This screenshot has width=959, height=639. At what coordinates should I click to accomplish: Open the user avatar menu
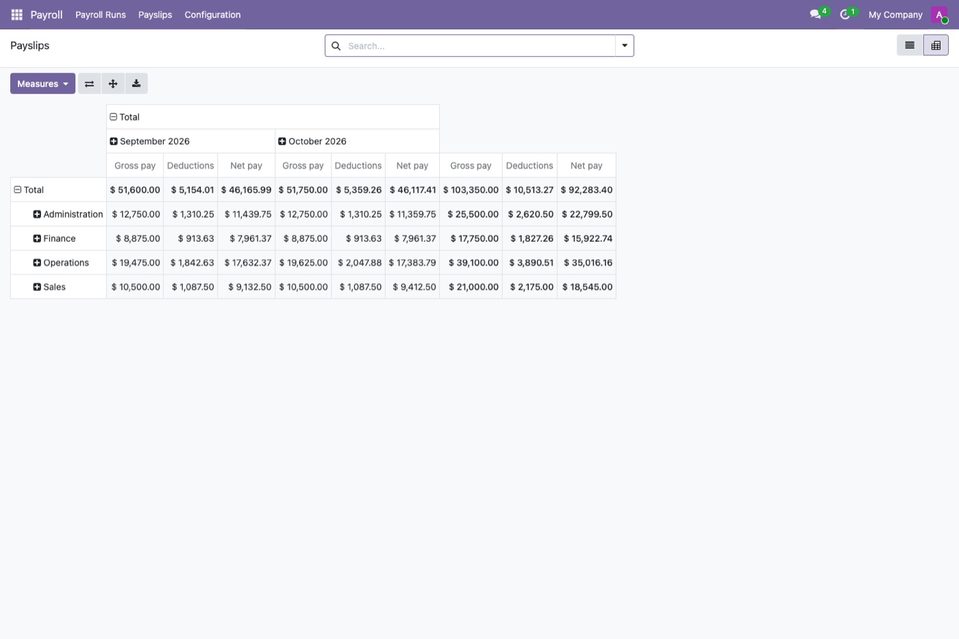pyautogui.click(x=939, y=15)
